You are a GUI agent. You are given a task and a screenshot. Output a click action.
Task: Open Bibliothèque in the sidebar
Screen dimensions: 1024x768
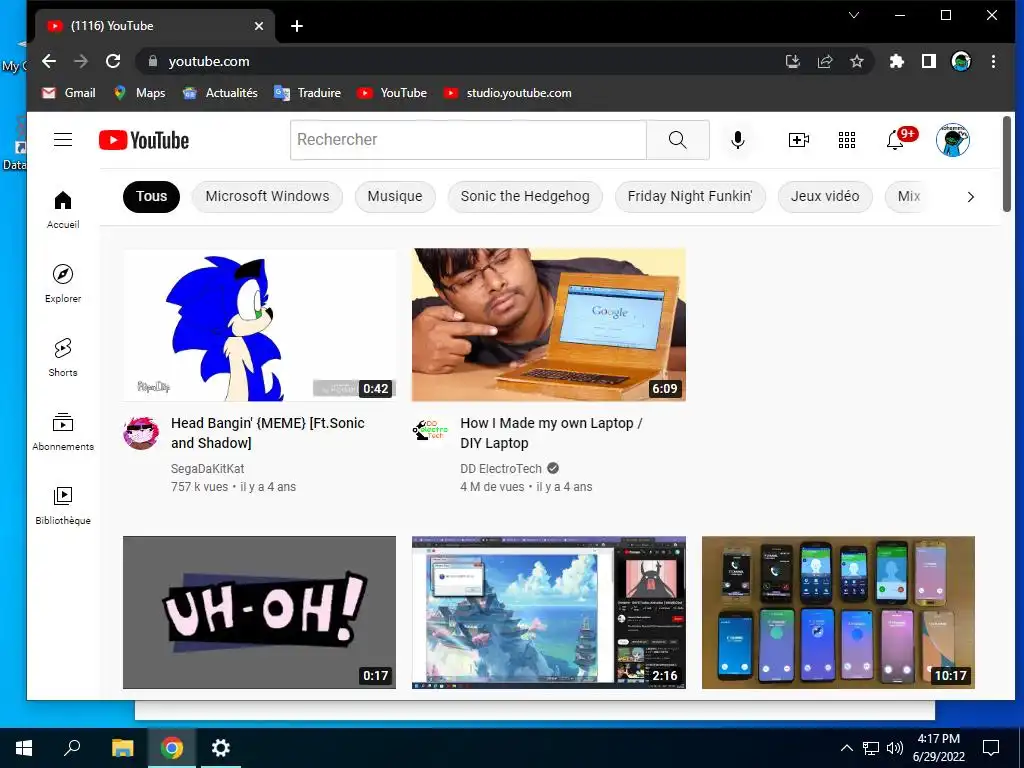pyautogui.click(x=63, y=505)
